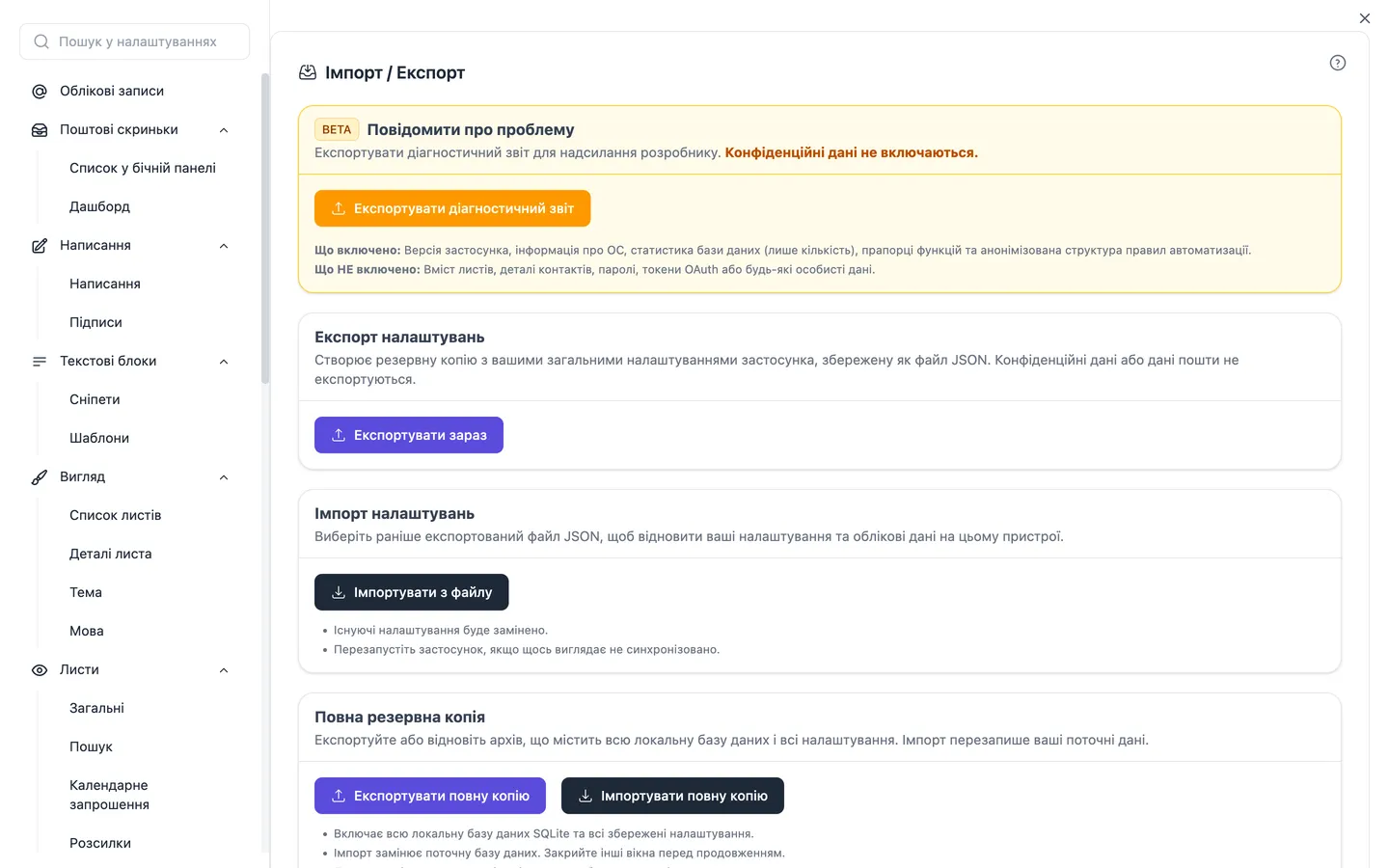Click the help question mark icon
Viewport: 1389px width, 868px height.
pyautogui.click(x=1337, y=63)
